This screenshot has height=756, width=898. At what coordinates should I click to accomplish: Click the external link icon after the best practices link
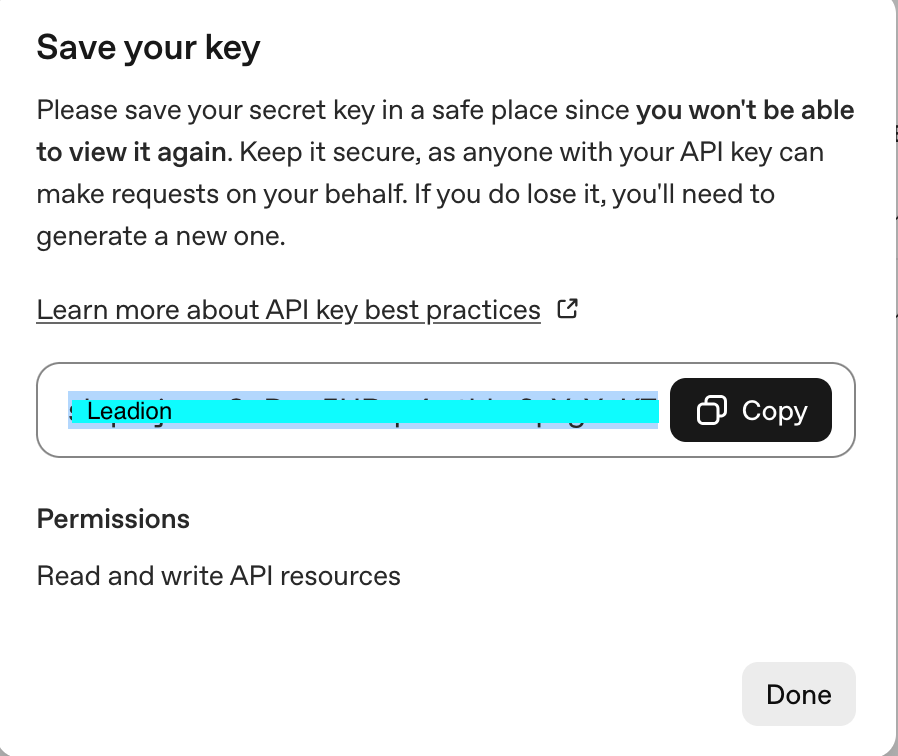pyautogui.click(x=567, y=308)
